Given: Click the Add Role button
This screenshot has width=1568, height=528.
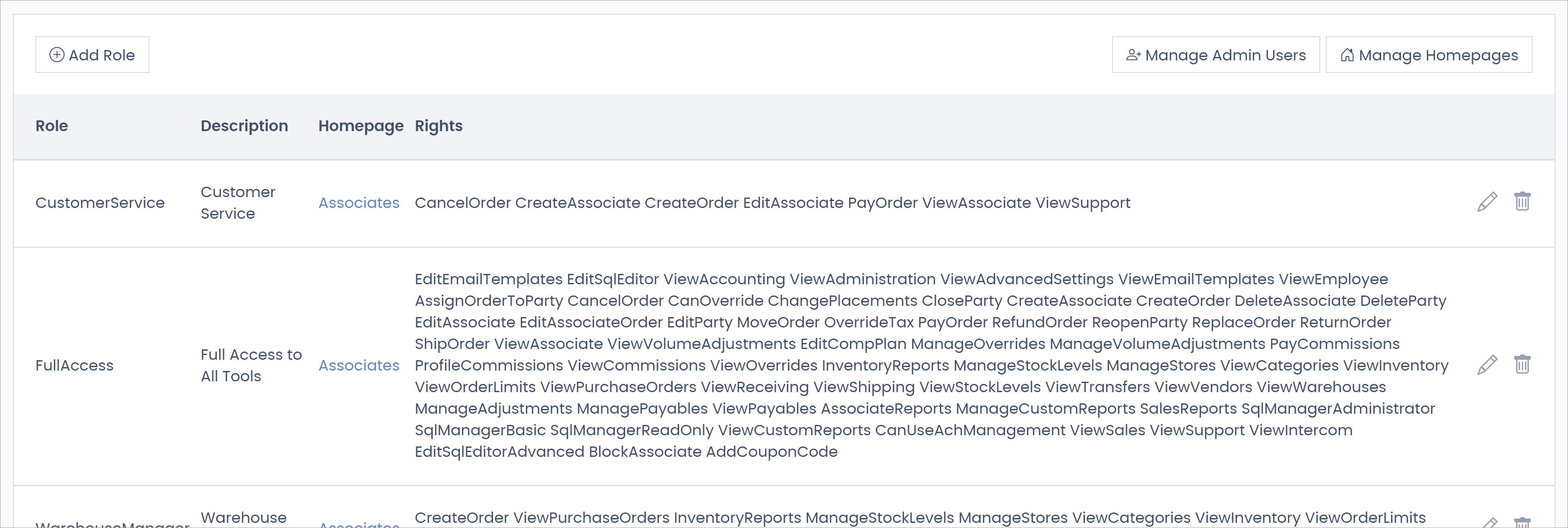Looking at the screenshot, I should (92, 55).
